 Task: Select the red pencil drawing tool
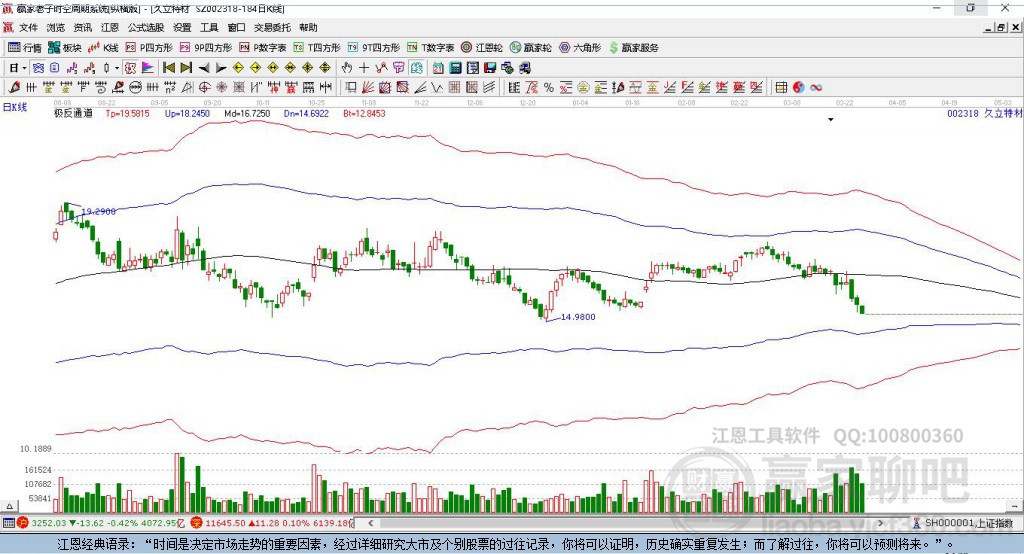click(14, 87)
